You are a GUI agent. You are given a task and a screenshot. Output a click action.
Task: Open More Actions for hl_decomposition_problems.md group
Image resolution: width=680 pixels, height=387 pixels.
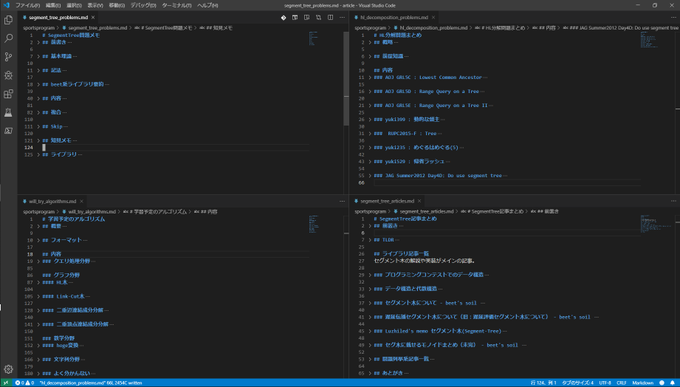point(673,18)
